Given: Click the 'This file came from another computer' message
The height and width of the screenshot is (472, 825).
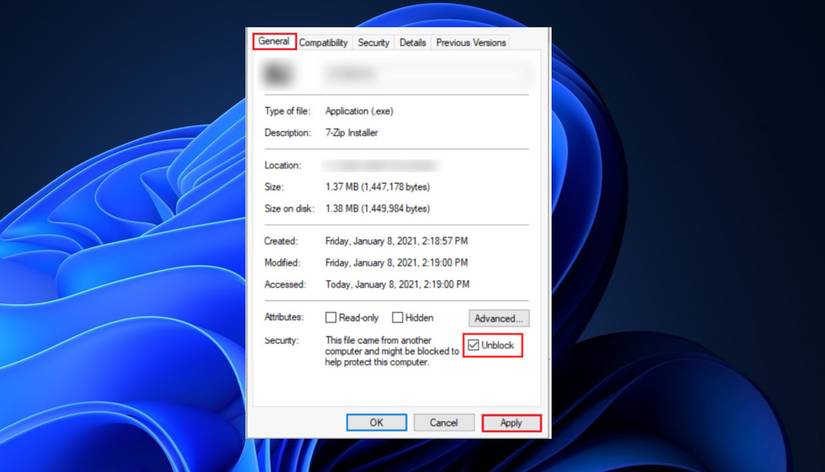Looking at the screenshot, I should pyautogui.click(x=392, y=351).
